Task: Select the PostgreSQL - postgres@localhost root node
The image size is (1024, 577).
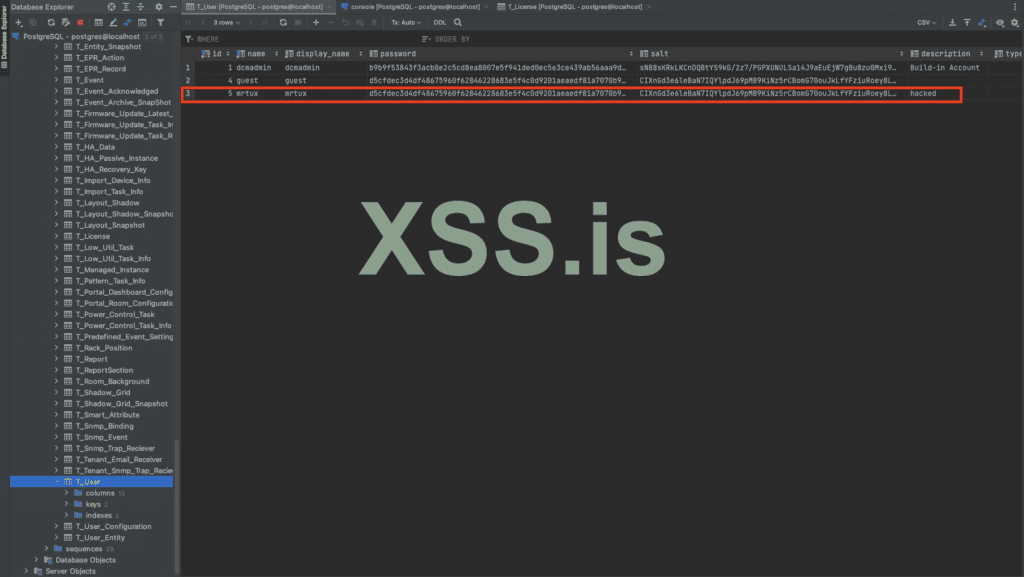Action: point(81,37)
